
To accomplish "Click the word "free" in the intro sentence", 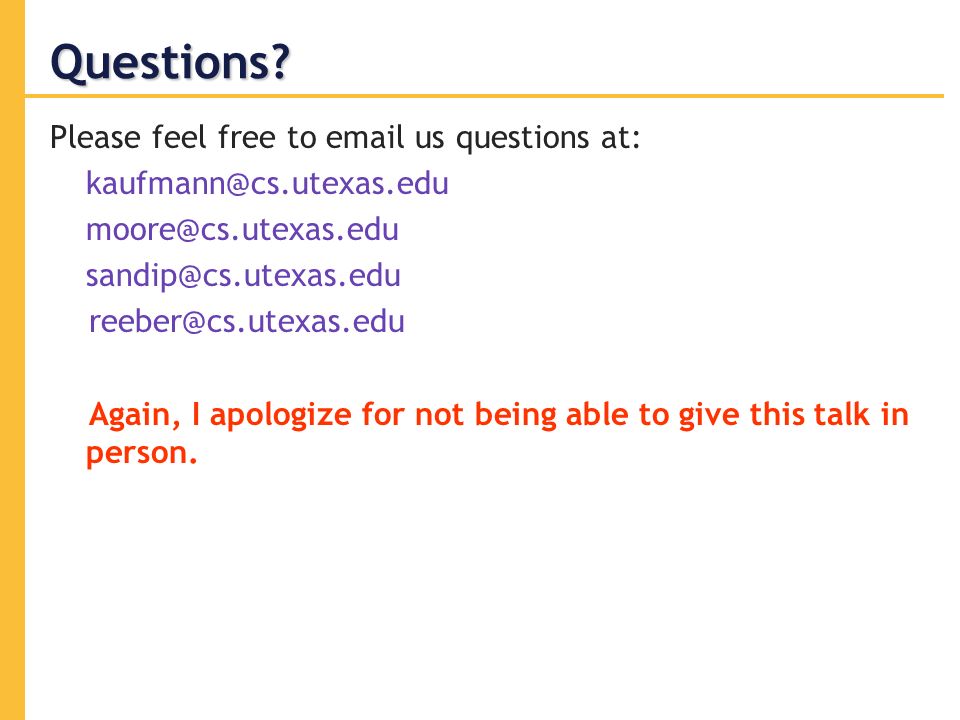I will coord(246,137).
